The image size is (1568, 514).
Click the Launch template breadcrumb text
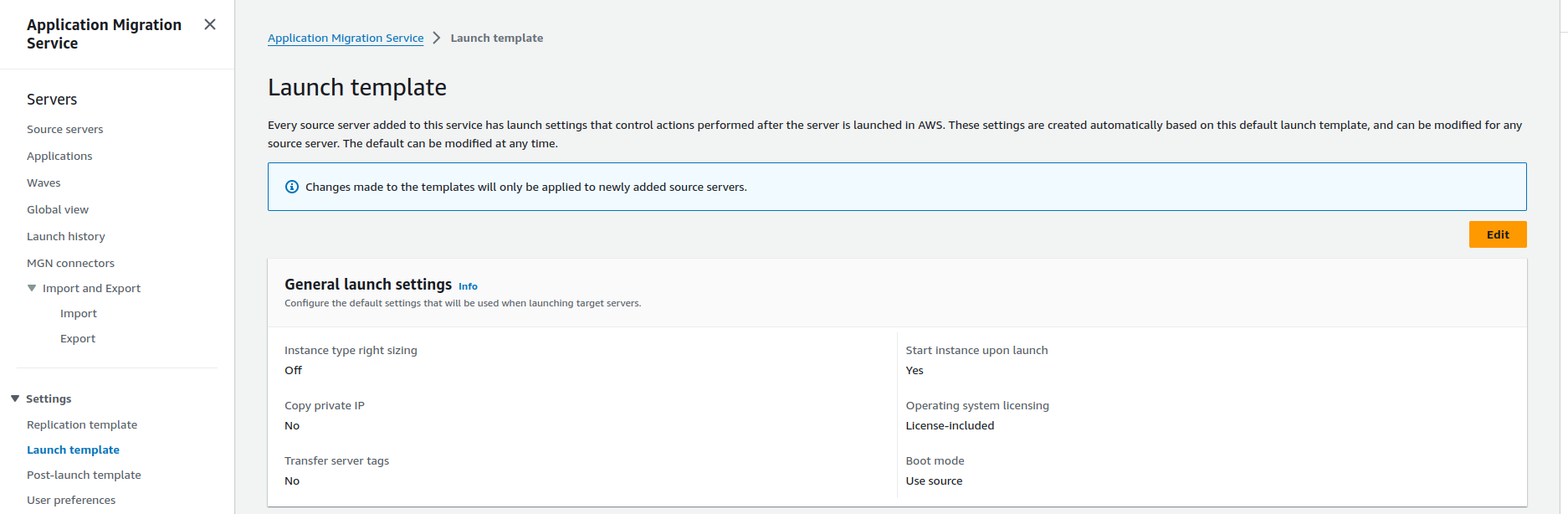point(497,38)
